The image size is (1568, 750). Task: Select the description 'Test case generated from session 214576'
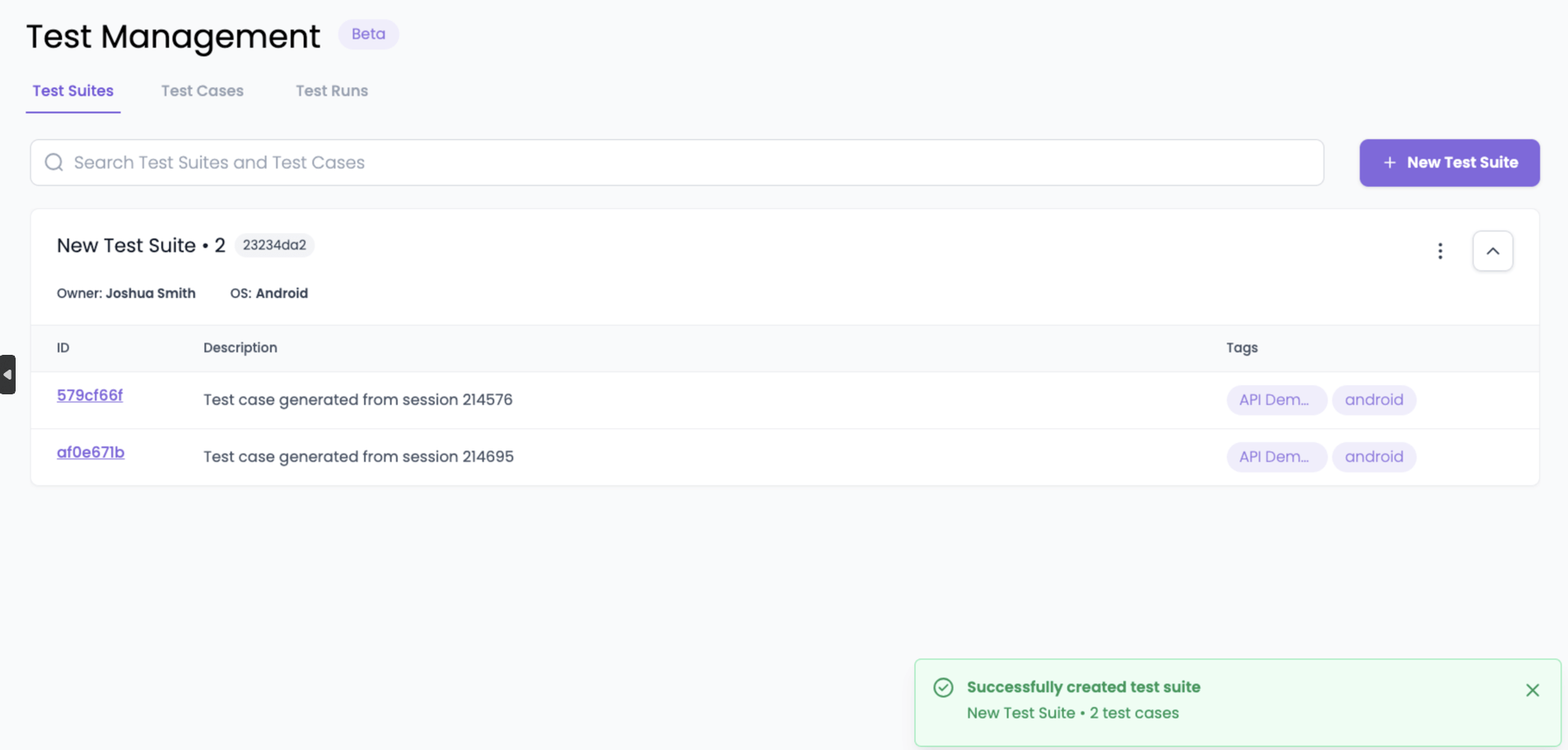click(358, 399)
